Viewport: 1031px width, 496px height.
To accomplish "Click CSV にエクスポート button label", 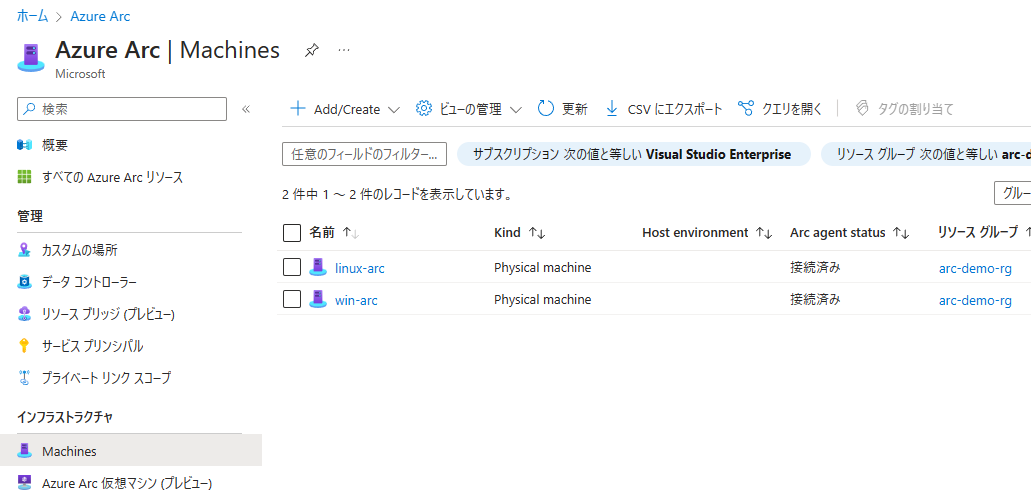I will point(675,109).
